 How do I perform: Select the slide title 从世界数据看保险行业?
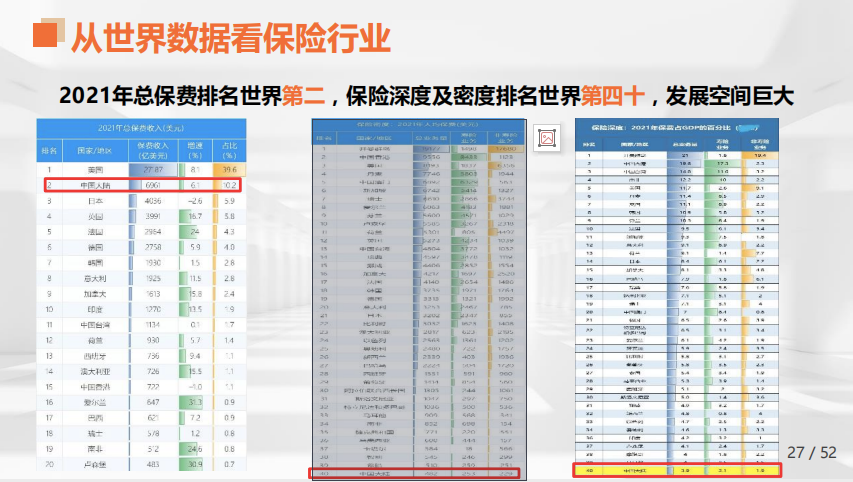click(230, 37)
